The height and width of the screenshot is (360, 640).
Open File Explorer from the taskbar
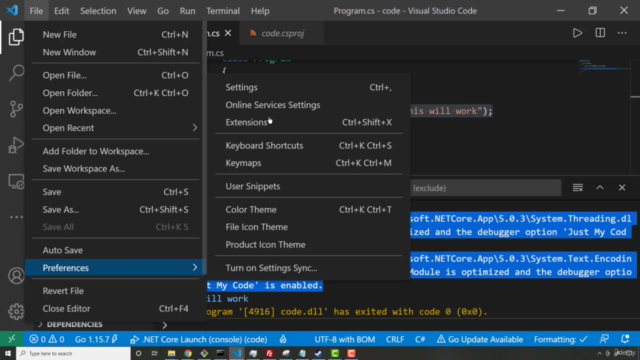(171, 353)
